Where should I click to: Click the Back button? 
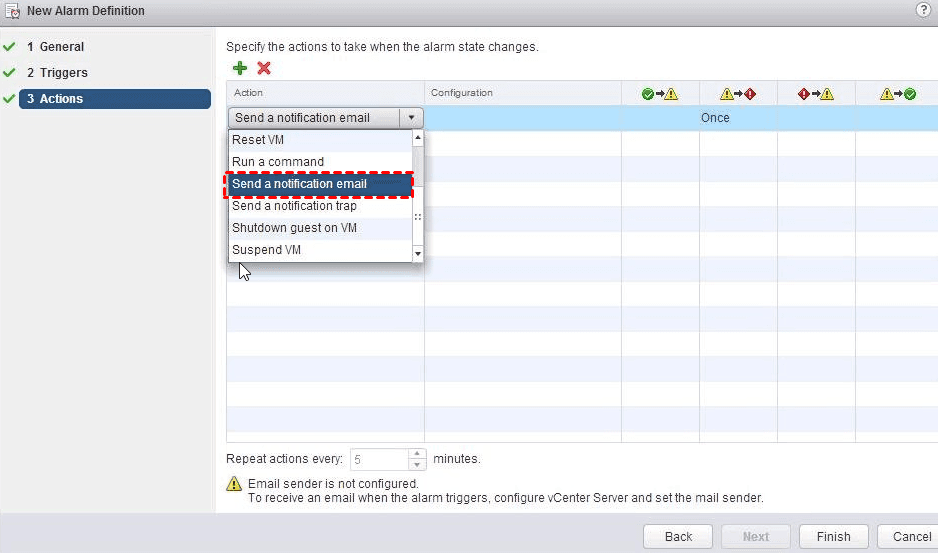tap(678, 537)
